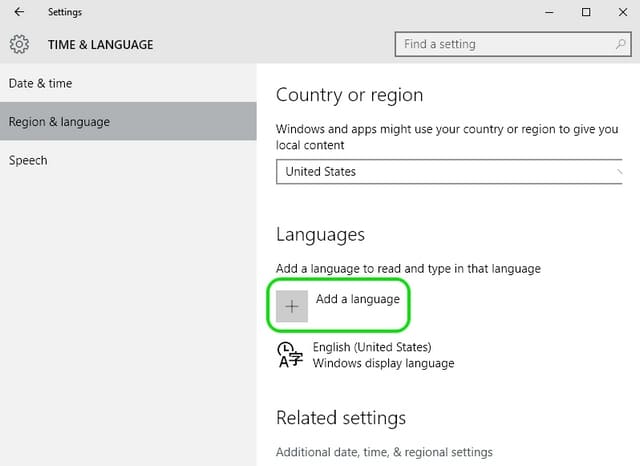Click the Settings window title text
Viewport: 640px width, 466px height.
(x=65, y=12)
